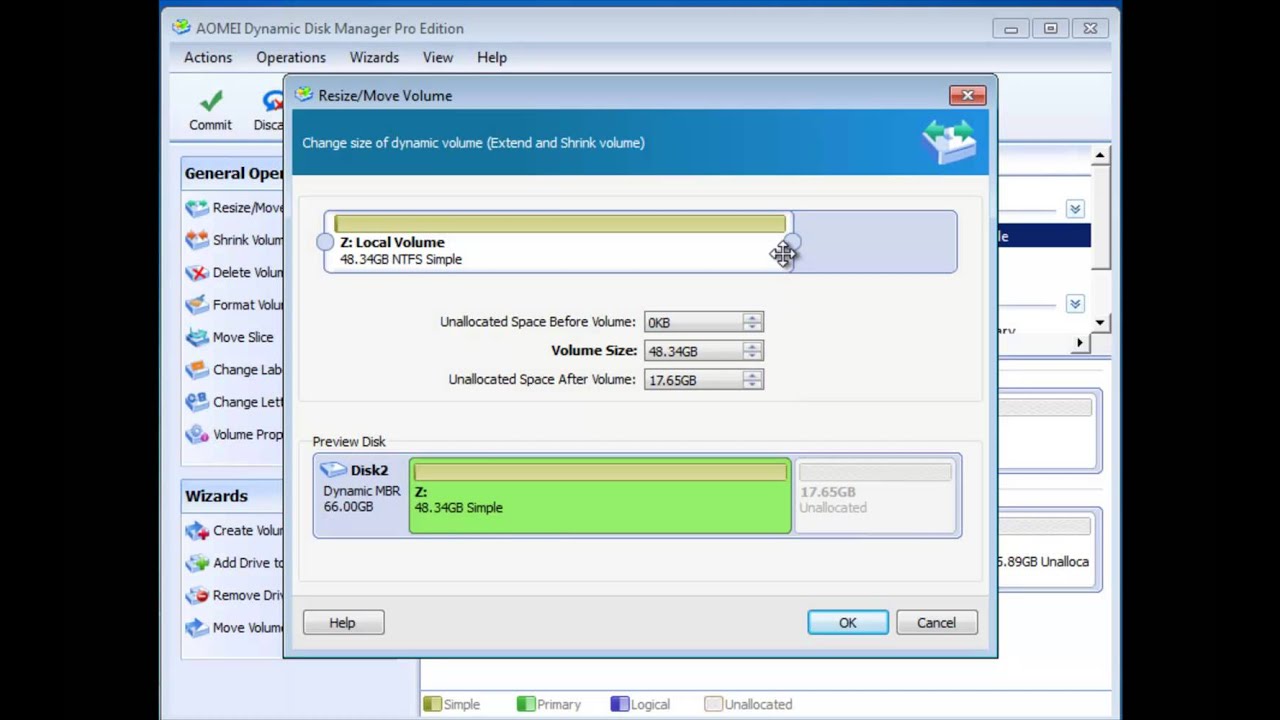Select Change Label sidebar icon
The image size is (1280, 720).
(197, 370)
